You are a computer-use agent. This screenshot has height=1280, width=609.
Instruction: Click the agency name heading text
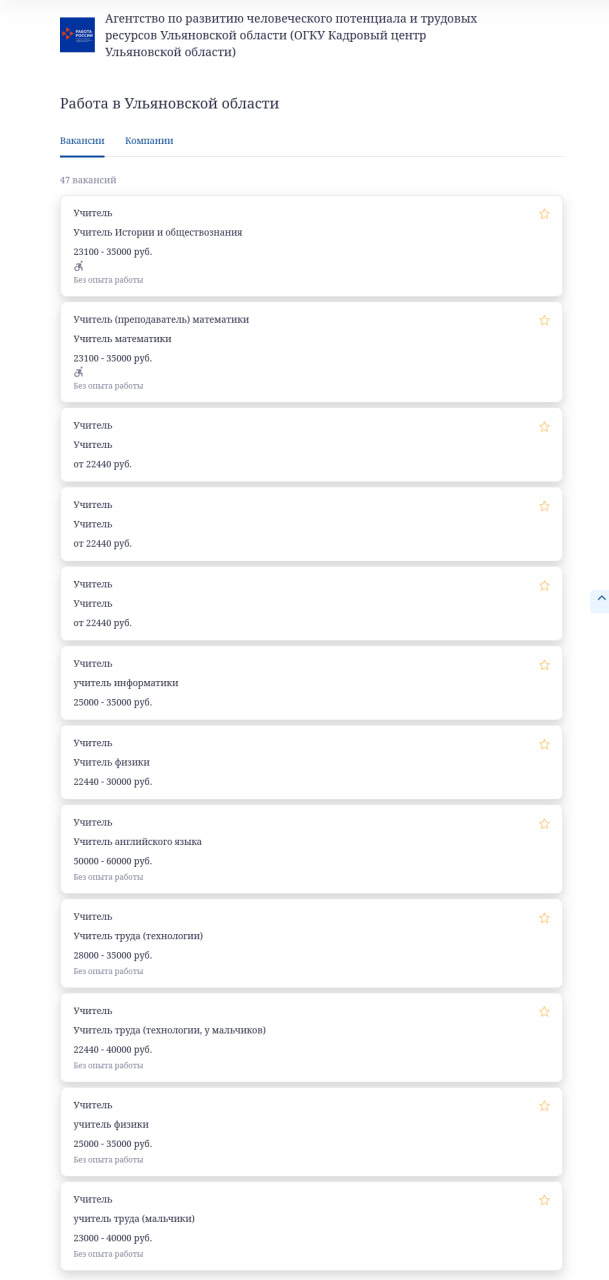pyautogui.click(x=290, y=35)
